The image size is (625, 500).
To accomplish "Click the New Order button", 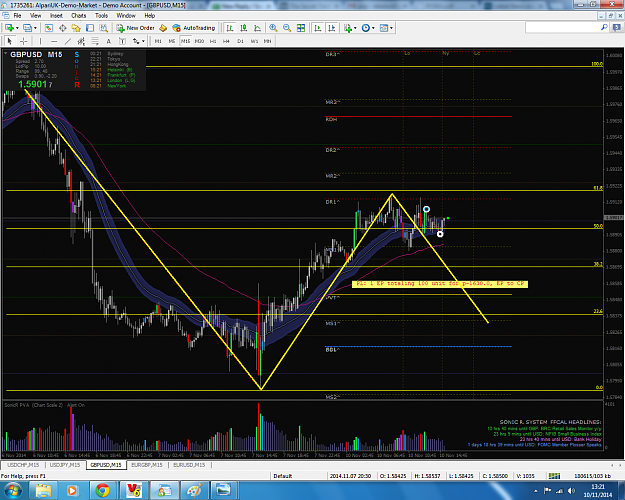I will pos(136,28).
